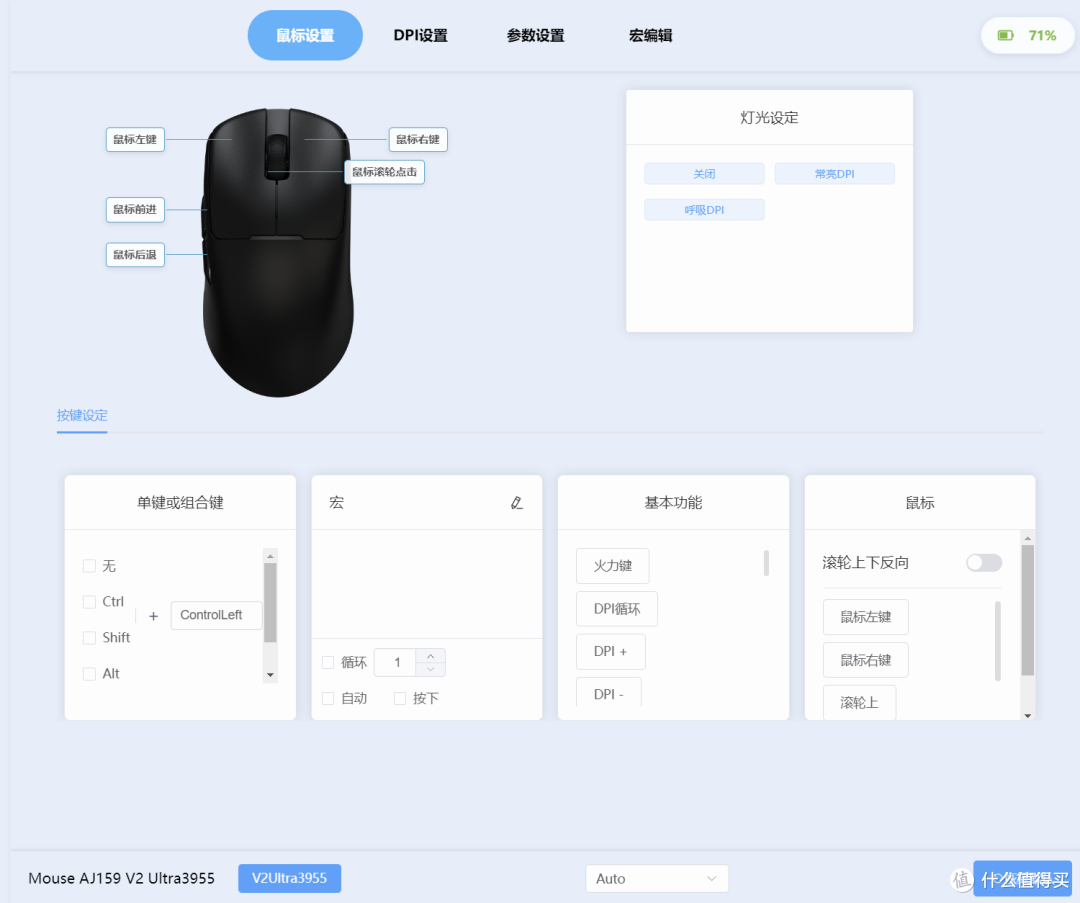1080x903 pixels.
Task: Click the ControlLeft key input field
Action: pos(216,615)
